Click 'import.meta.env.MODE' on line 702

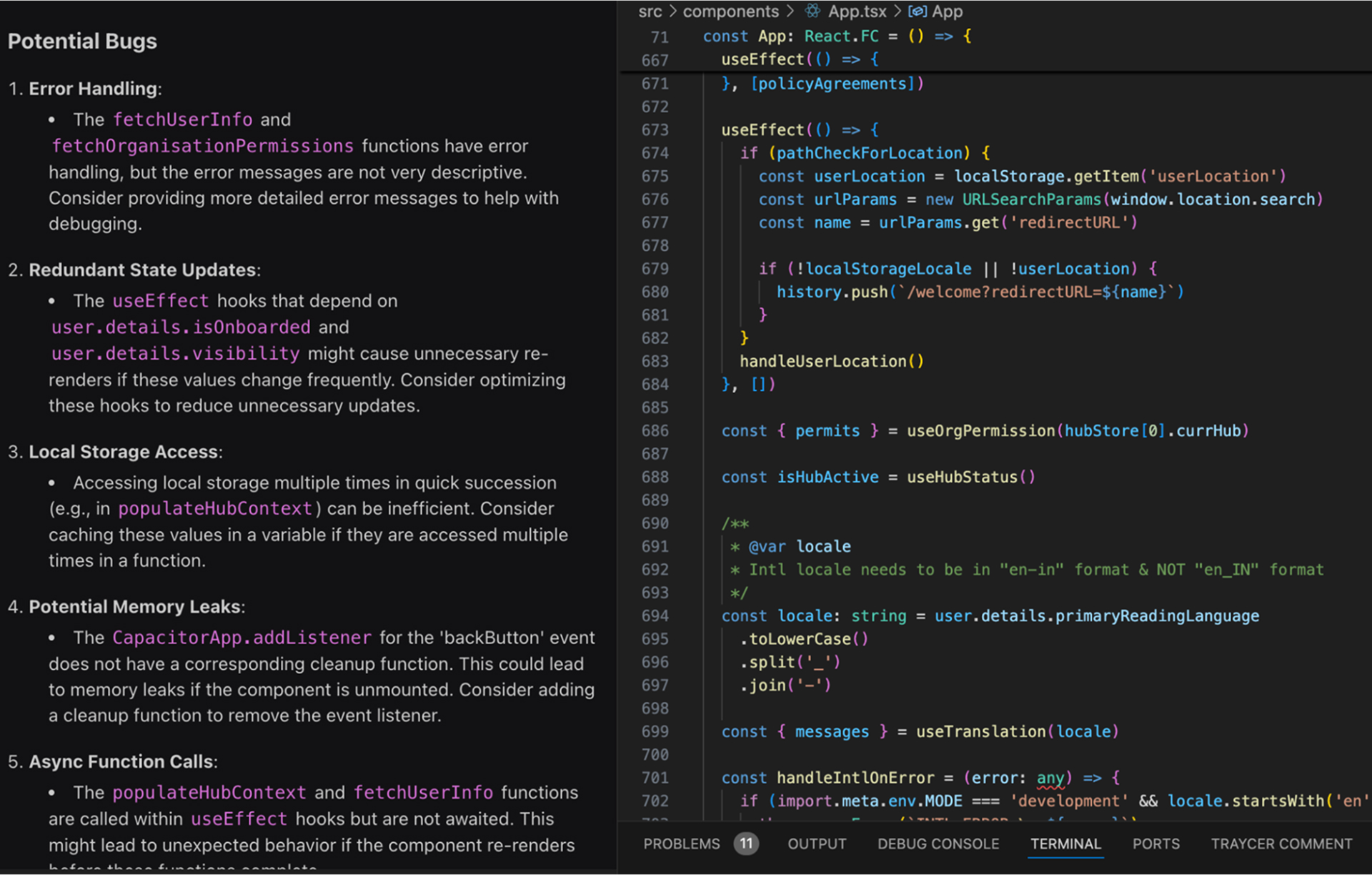(x=870, y=801)
